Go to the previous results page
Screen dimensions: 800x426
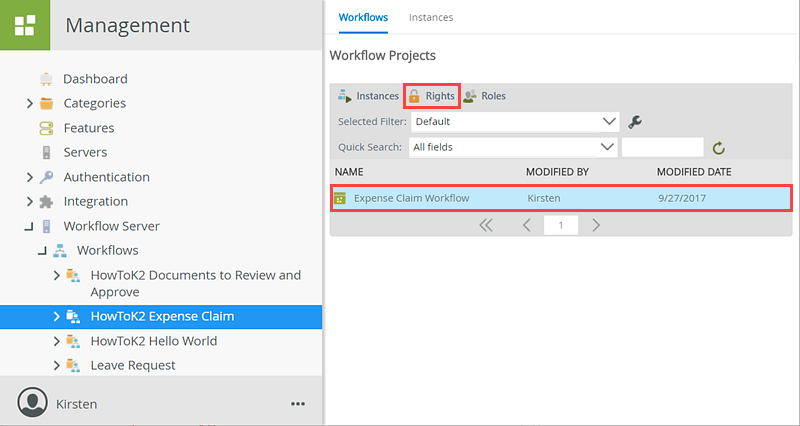click(527, 225)
